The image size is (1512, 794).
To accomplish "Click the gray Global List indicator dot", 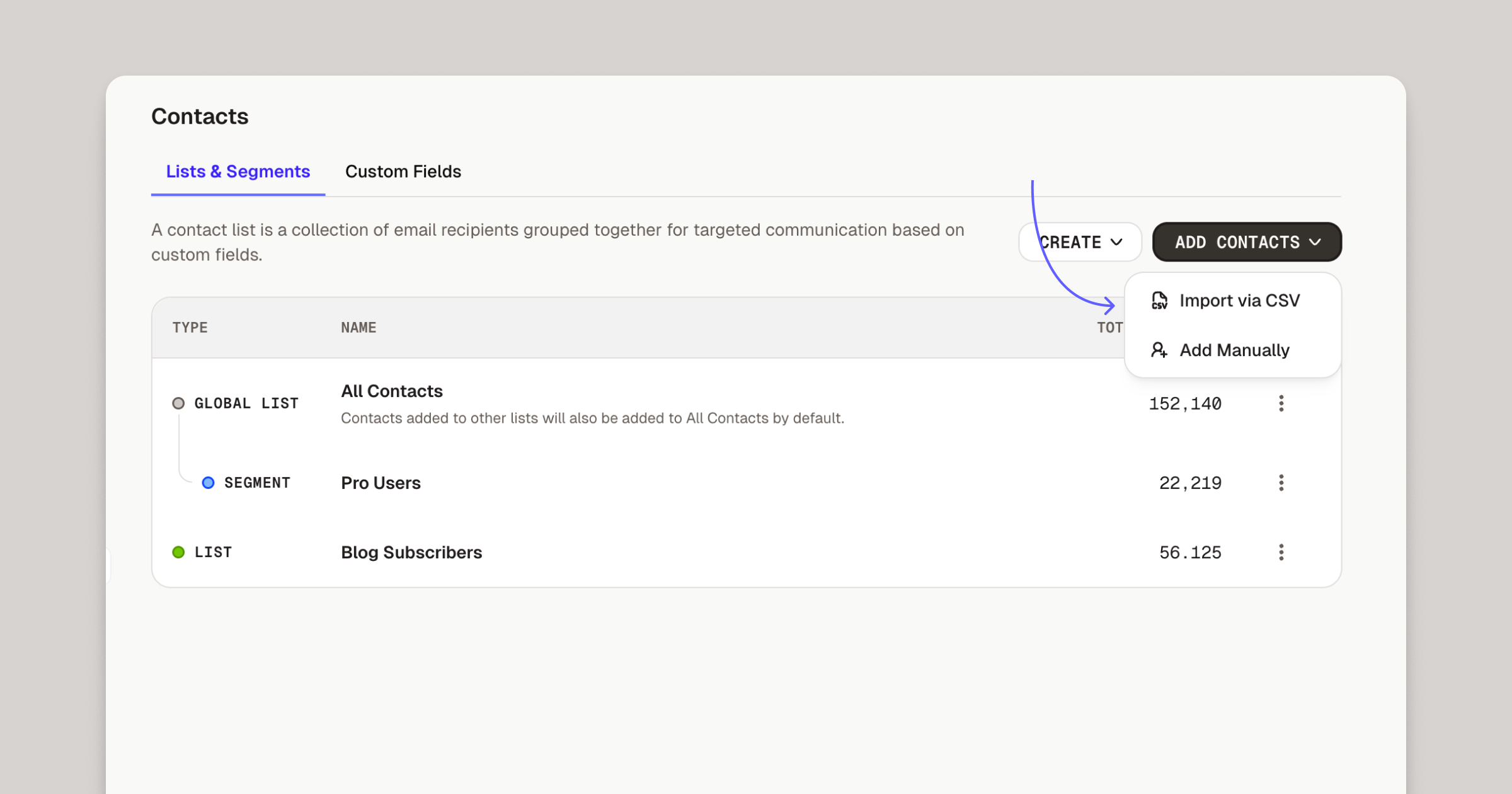I will click(178, 403).
